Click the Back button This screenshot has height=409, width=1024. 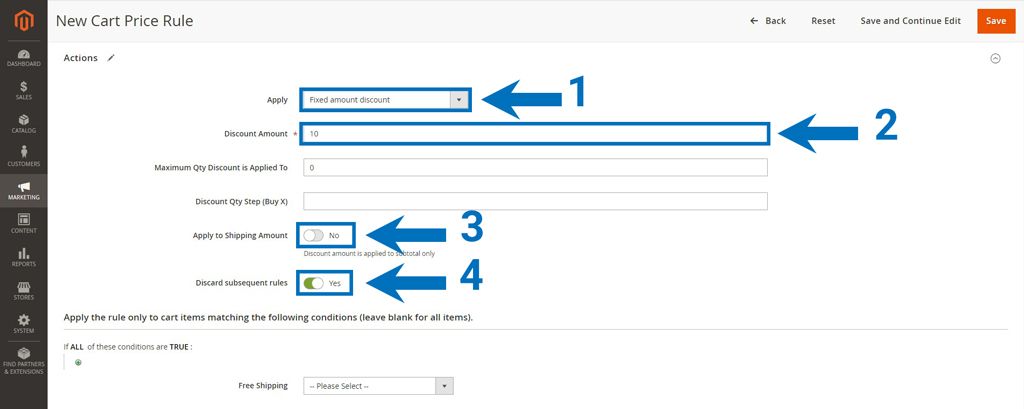pyautogui.click(x=768, y=21)
